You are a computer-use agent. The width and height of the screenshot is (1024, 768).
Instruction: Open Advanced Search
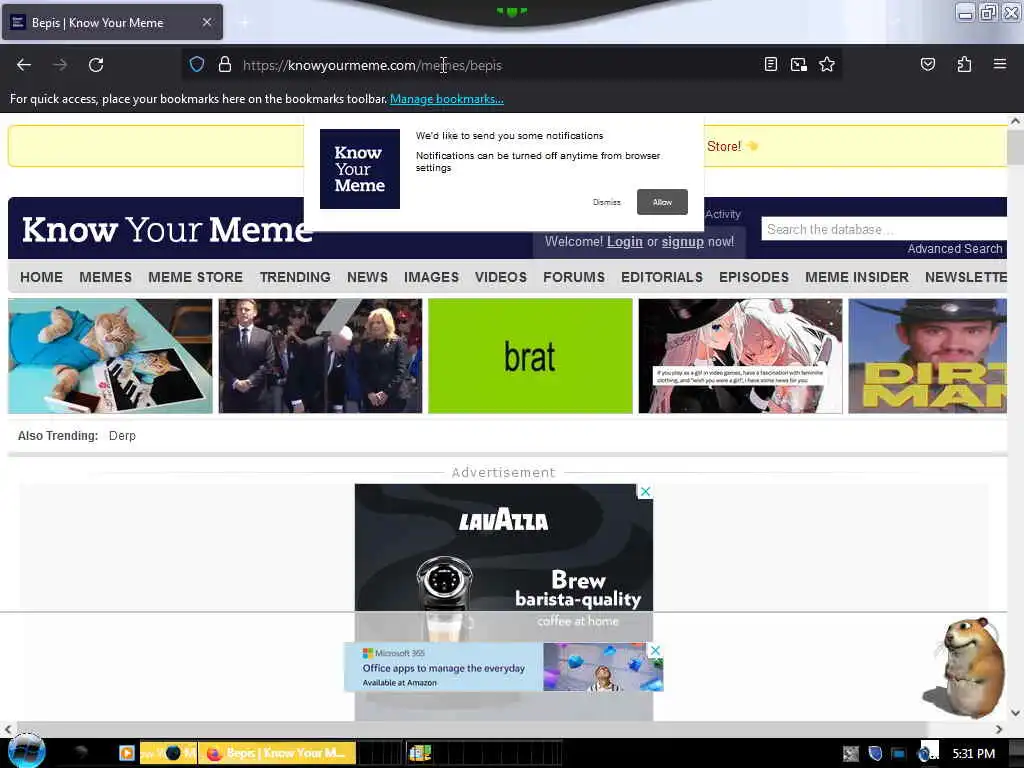pyautogui.click(x=955, y=249)
